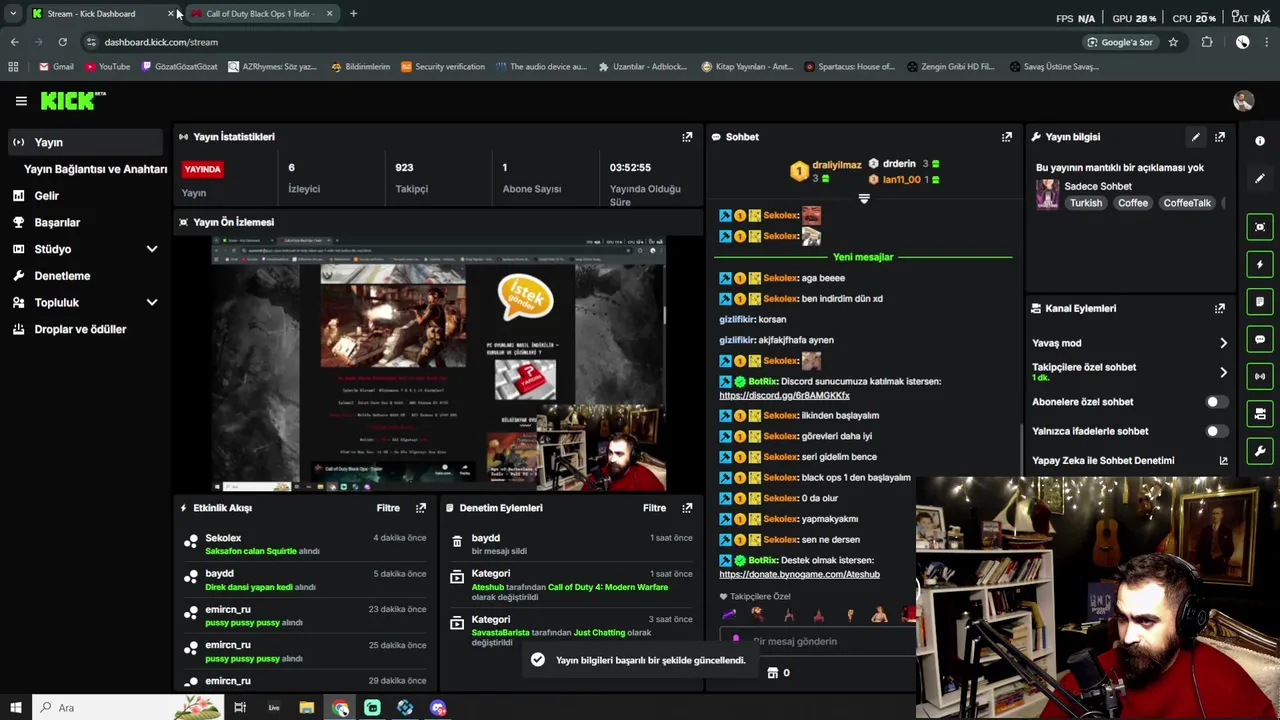The width and height of the screenshot is (1280, 720).
Task: Open the YouTube bookmark
Action: [107, 67]
